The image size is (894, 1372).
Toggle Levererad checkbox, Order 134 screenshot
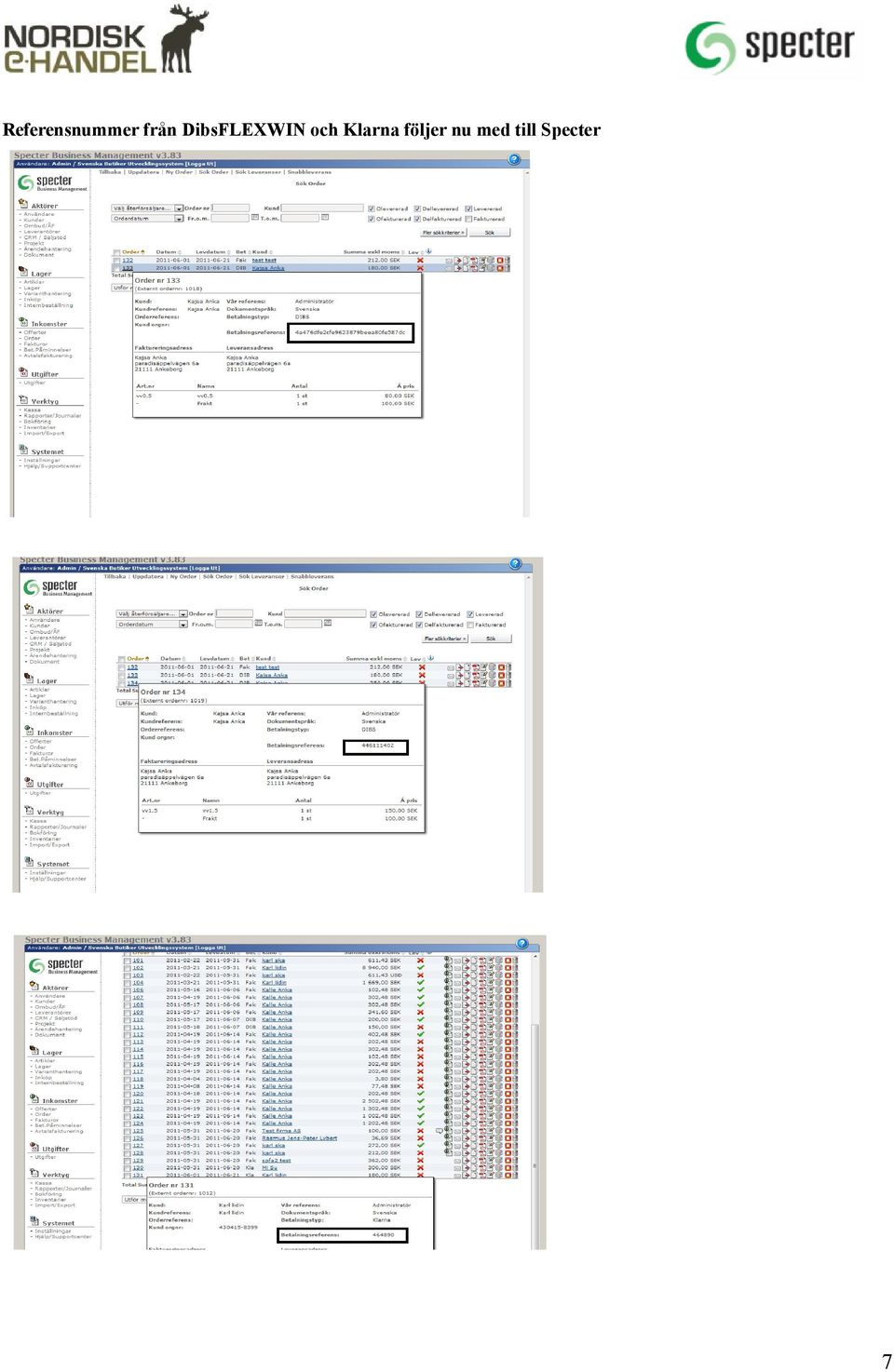click(x=470, y=614)
